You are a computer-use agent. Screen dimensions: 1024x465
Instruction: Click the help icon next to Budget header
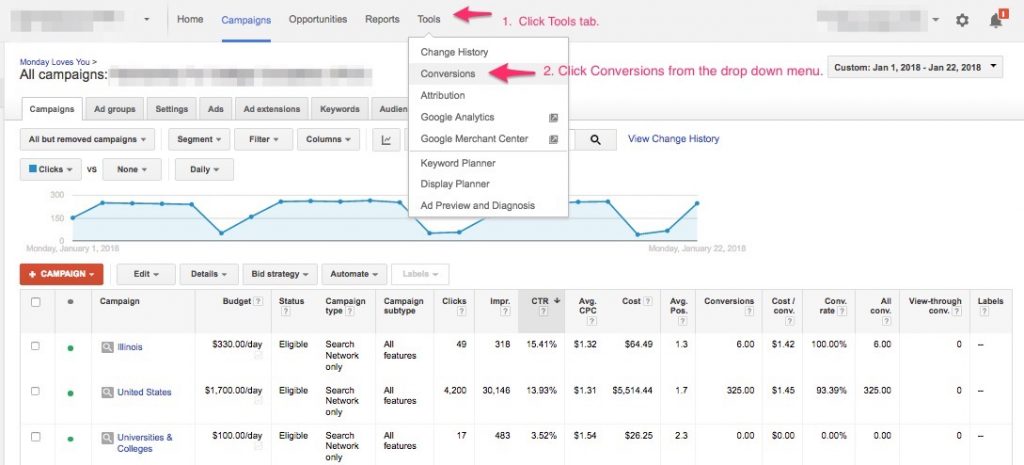pos(259,302)
